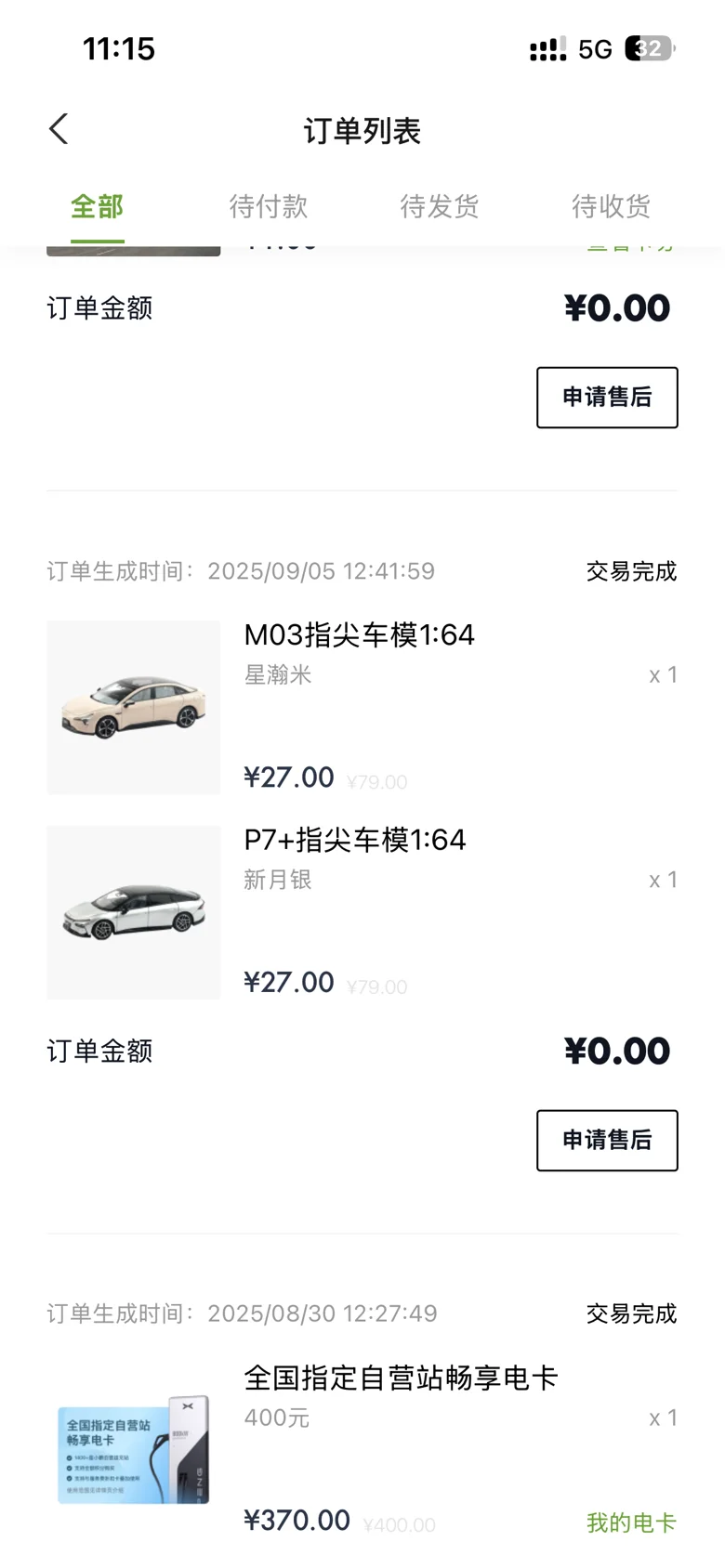This screenshot has height=1568, width=725.
Task: Switch to the 全部 tab
Action: point(97,206)
